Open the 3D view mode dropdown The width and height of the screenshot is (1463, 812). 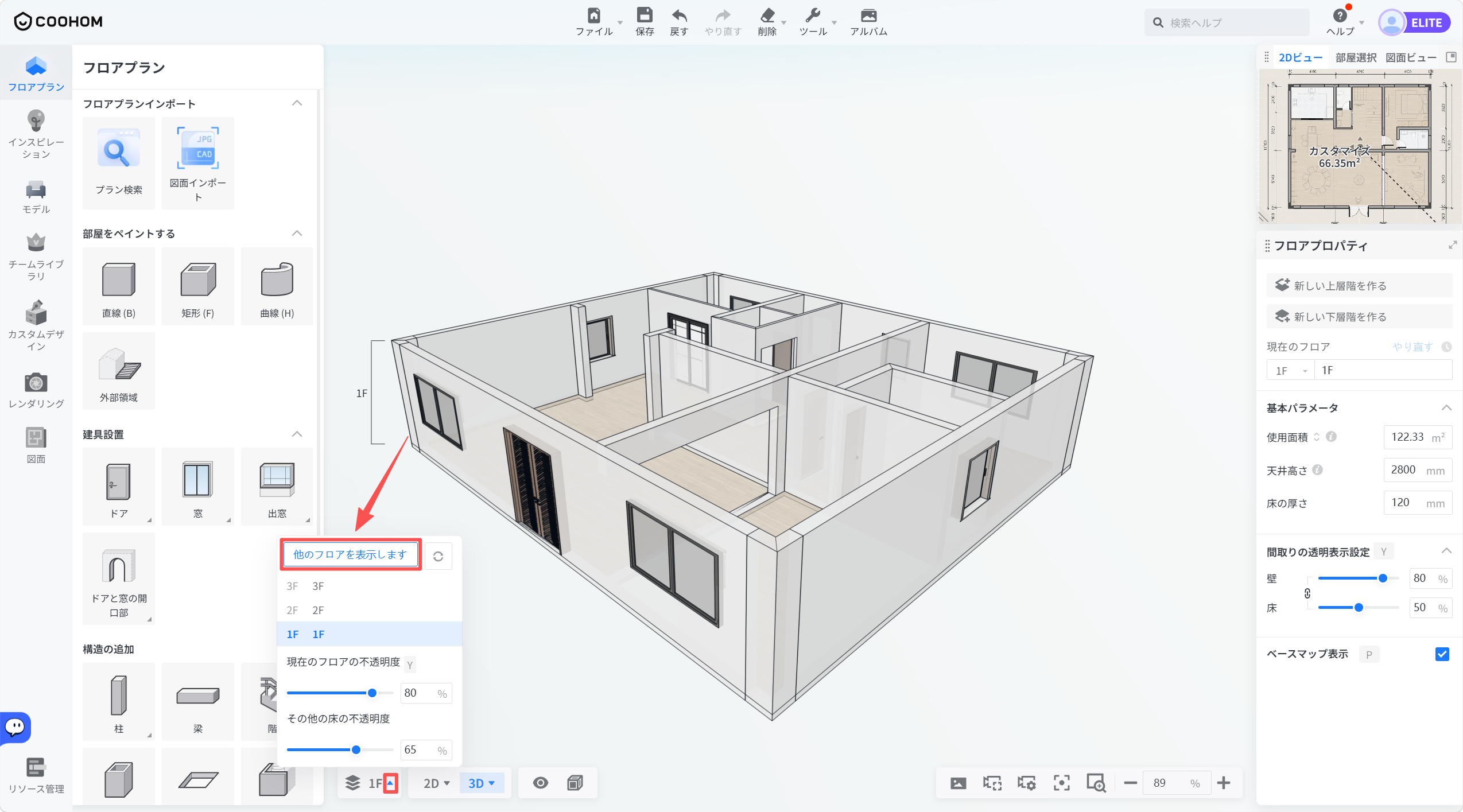[x=482, y=783]
